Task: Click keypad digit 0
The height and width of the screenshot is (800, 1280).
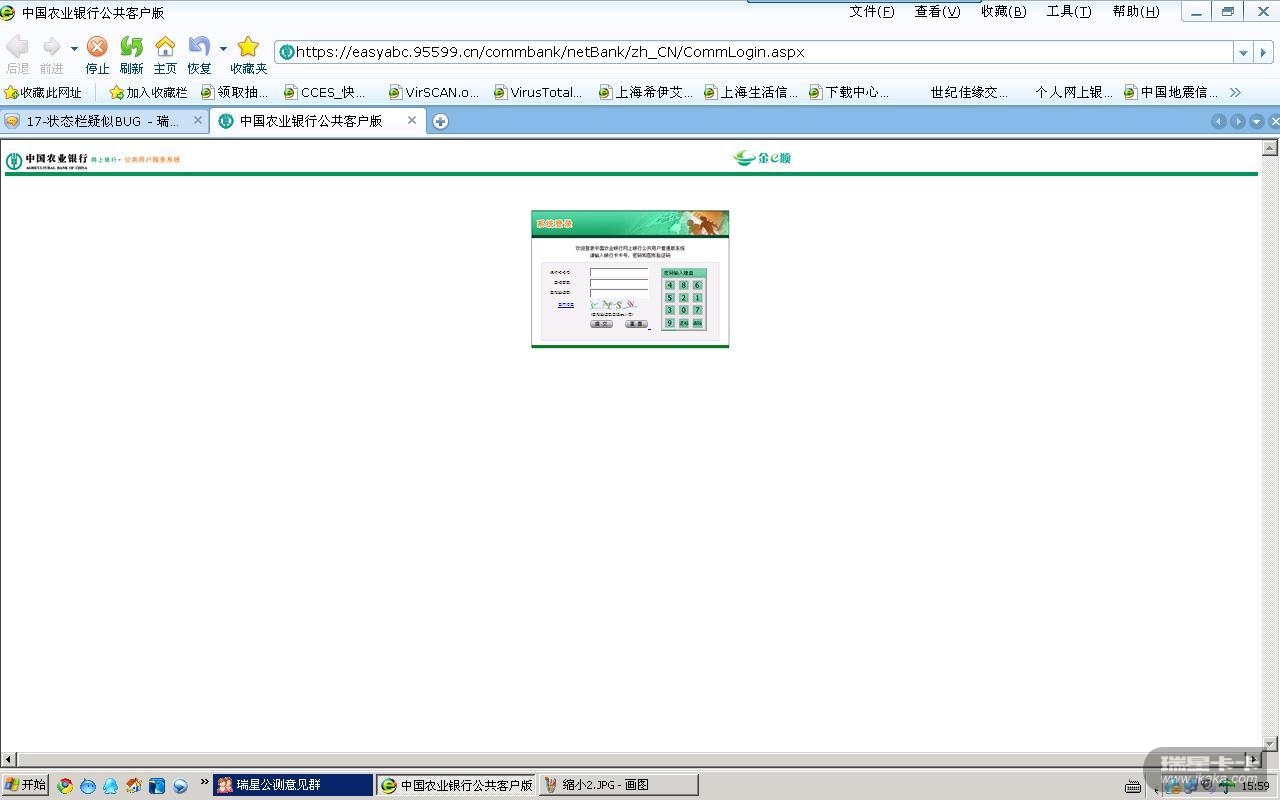Action: 684,310
